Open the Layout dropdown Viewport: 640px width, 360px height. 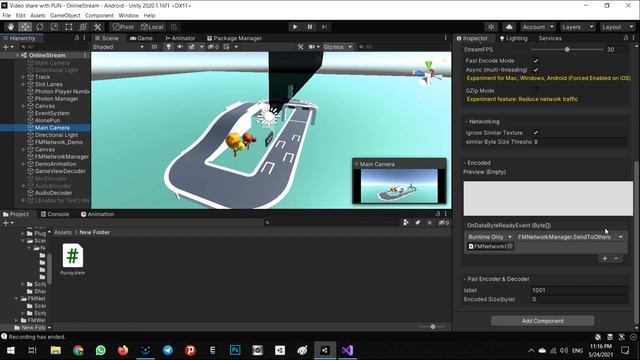tap(617, 27)
